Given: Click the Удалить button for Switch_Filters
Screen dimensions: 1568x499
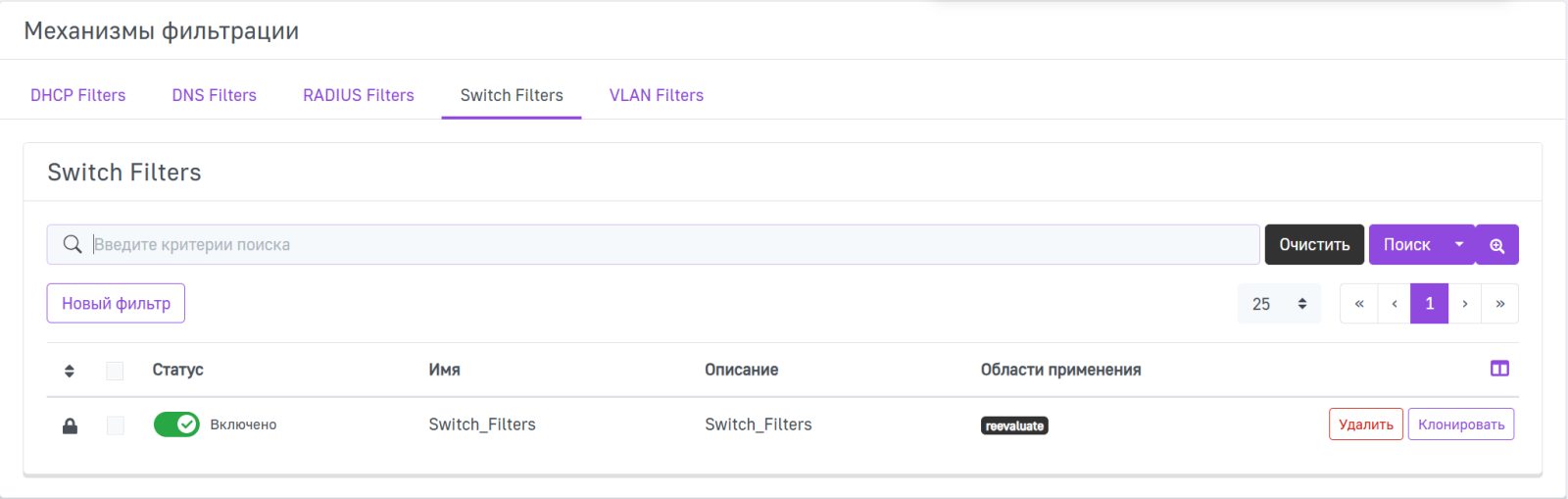Looking at the screenshot, I should click(1366, 424).
